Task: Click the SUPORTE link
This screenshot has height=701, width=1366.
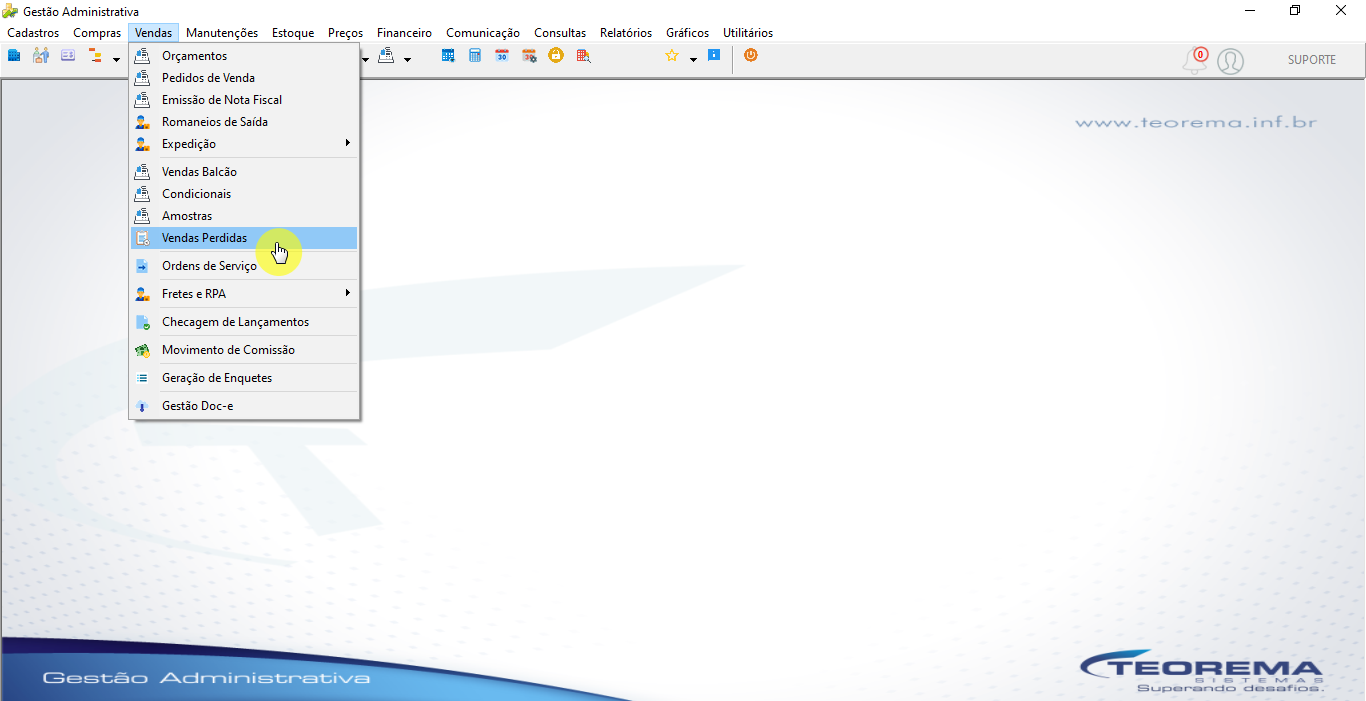Action: [x=1311, y=60]
